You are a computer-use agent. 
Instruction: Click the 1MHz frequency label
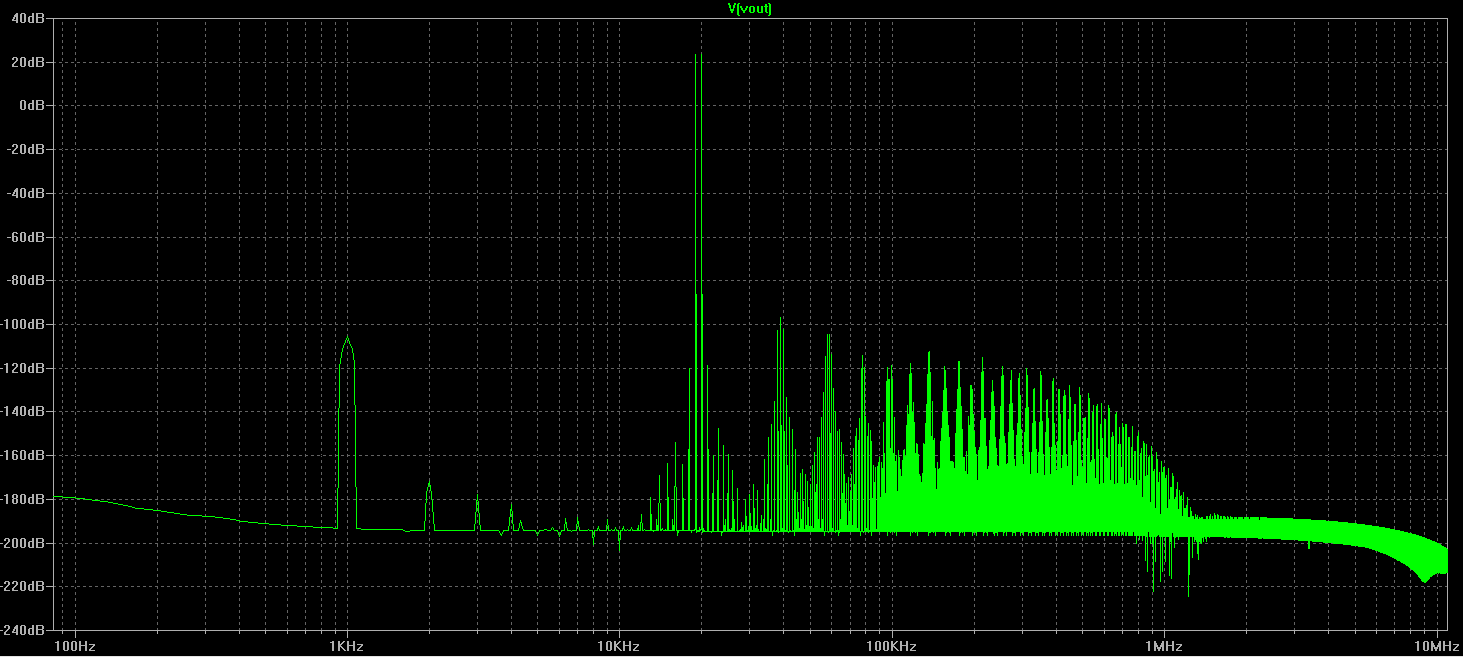point(1163,646)
